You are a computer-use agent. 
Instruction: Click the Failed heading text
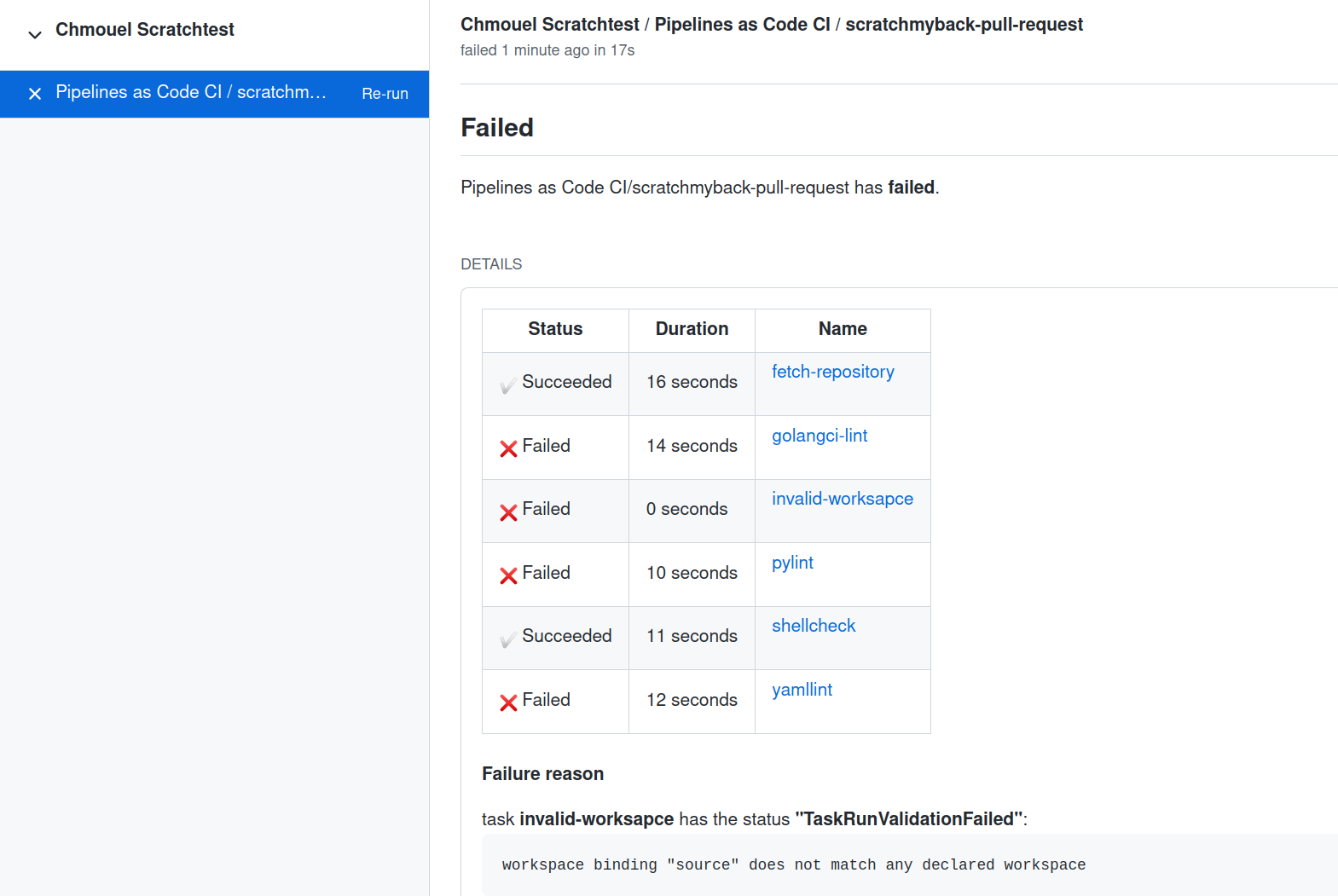pyautogui.click(x=496, y=128)
